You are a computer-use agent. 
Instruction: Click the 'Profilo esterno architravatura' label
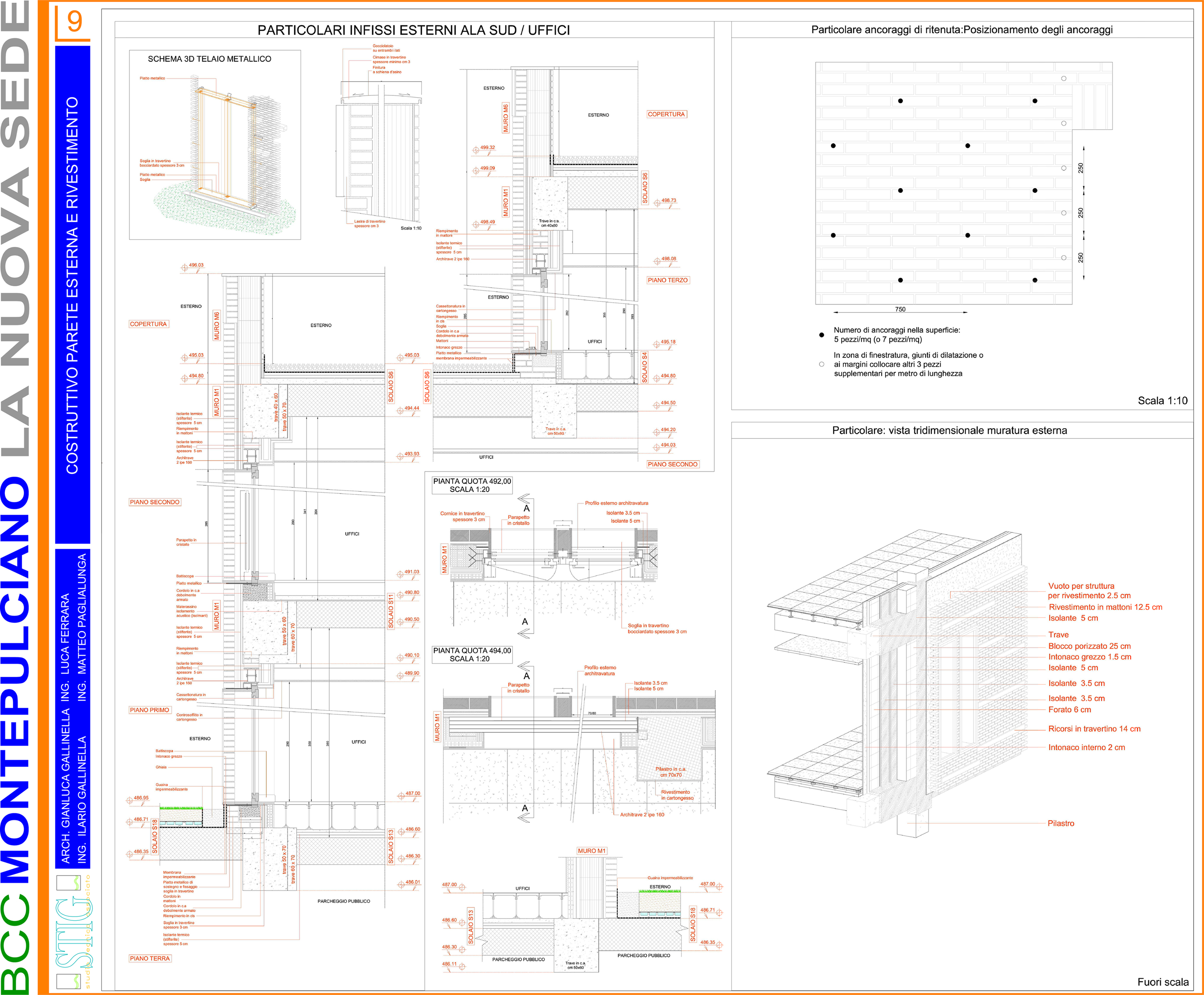(616, 503)
